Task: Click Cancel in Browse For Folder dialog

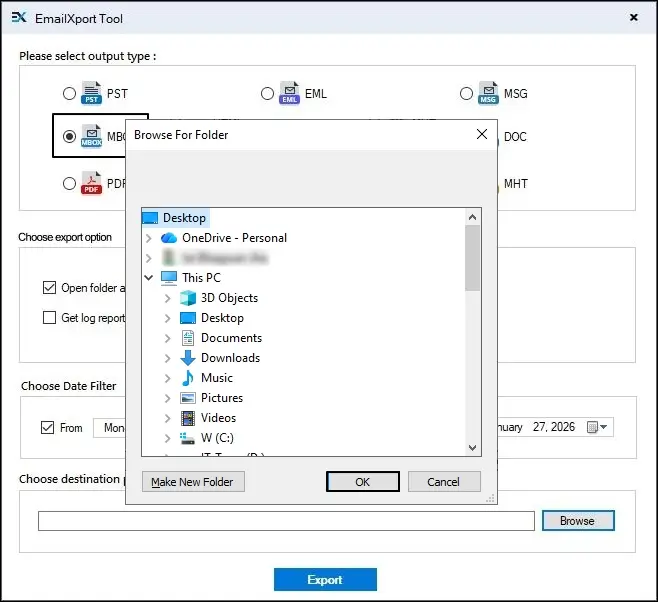Action: pyautogui.click(x=444, y=482)
